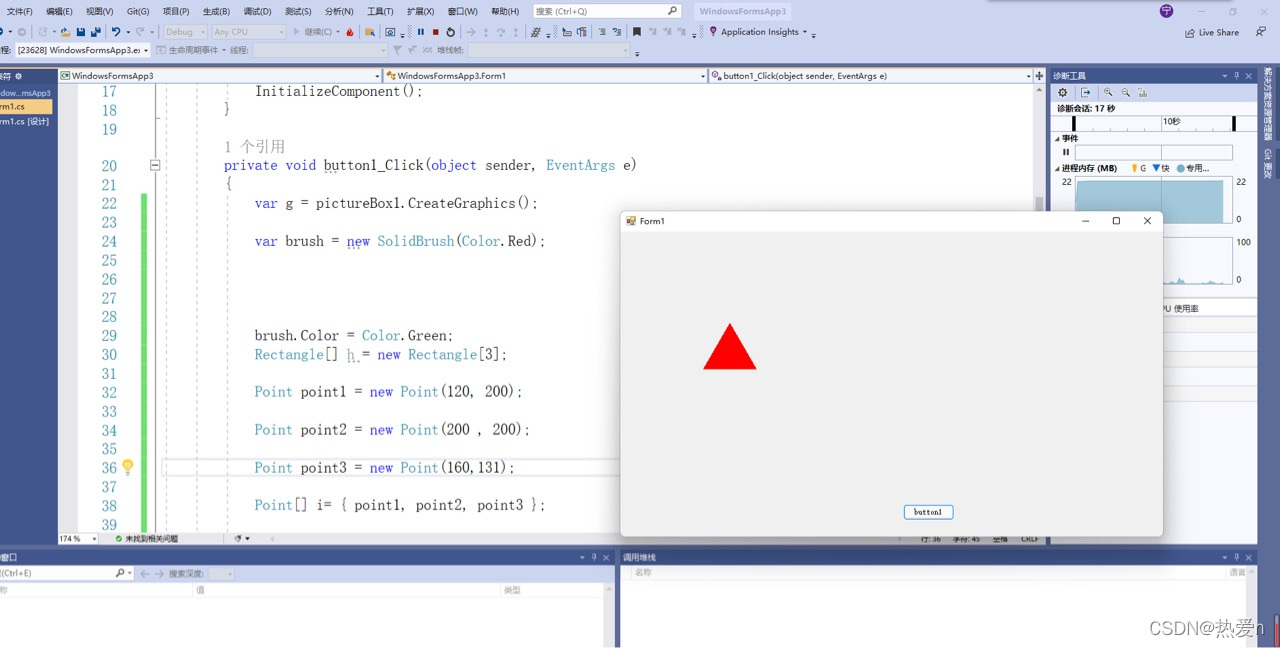Open the Any CPU platform dropdown
The width and height of the screenshot is (1280, 648).
[x=248, y=32]
